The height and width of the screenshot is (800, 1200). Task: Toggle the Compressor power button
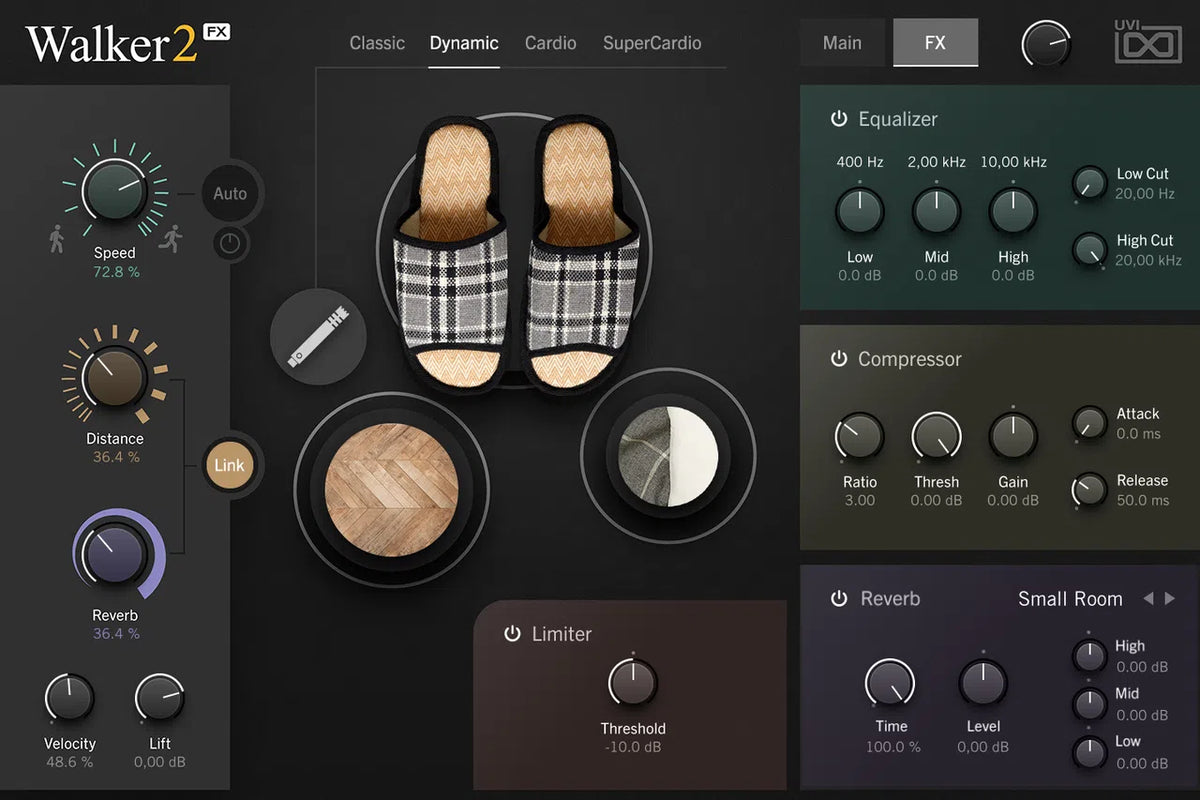(x=838, y=359)
